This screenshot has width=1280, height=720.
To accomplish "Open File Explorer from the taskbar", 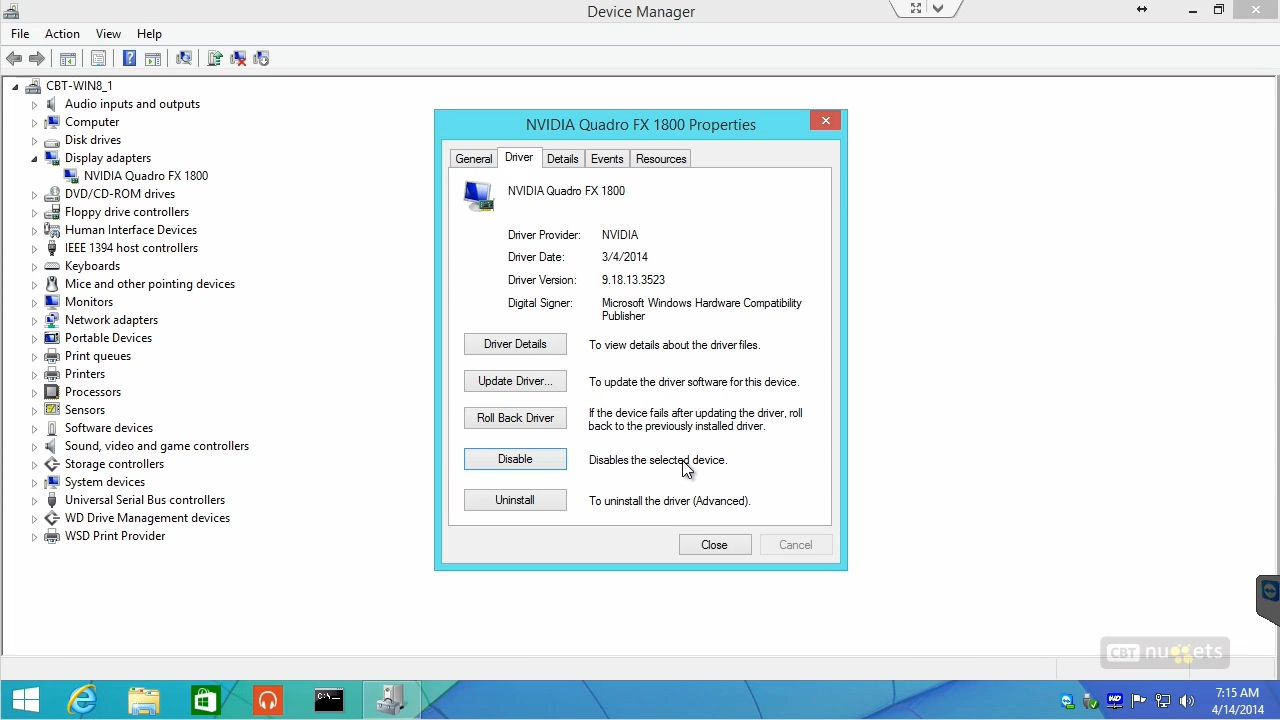I will click(x=144, y=700).
